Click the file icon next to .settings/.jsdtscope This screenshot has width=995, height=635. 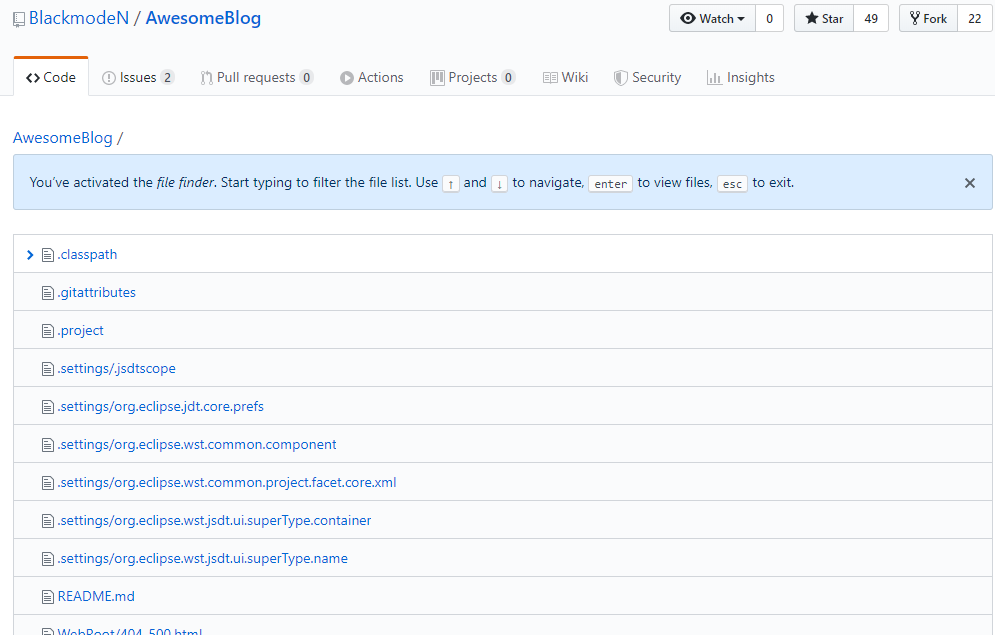[48, 369]
